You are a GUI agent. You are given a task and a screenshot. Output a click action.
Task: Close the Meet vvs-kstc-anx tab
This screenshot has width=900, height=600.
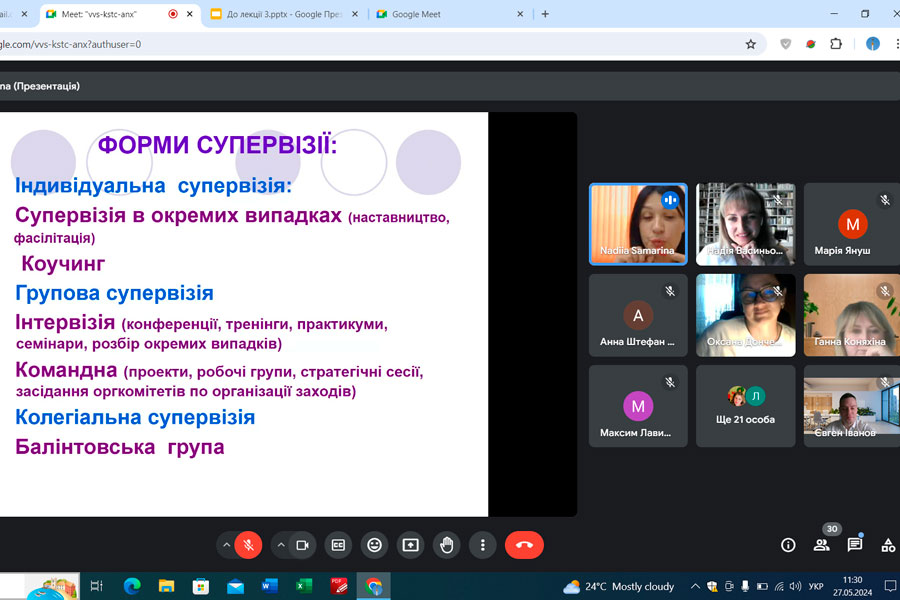point(189,14)
